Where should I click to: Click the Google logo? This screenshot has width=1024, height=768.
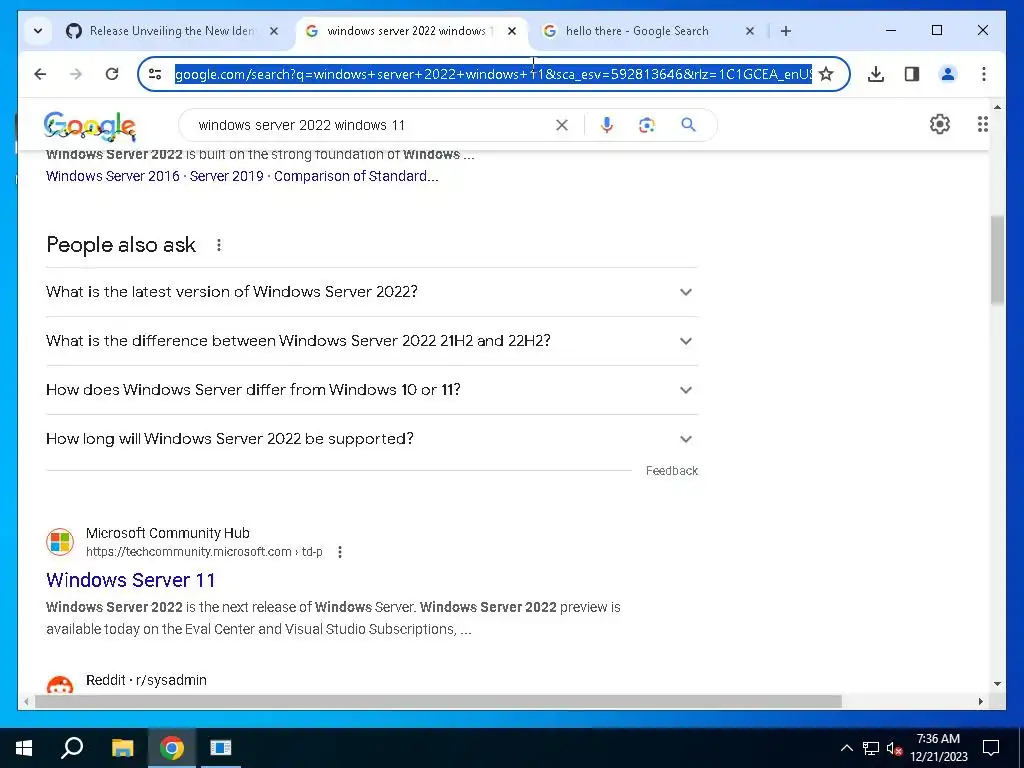click(89, 126)
